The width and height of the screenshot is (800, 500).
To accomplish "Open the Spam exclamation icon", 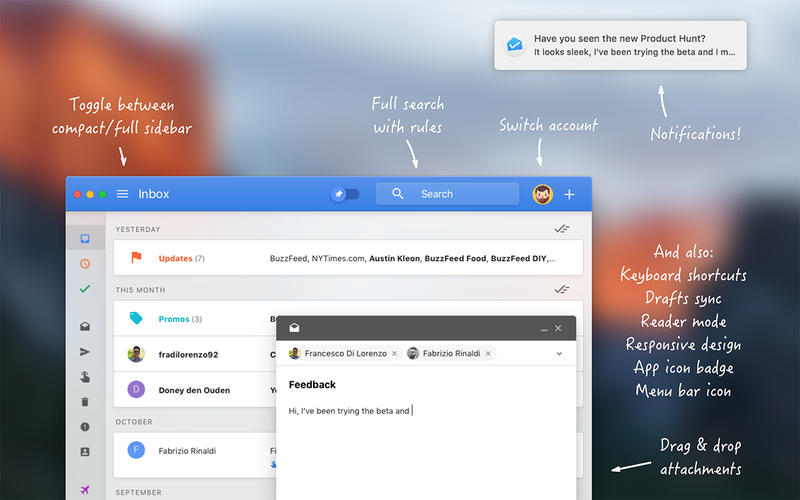I will click(x=85, y=427).
